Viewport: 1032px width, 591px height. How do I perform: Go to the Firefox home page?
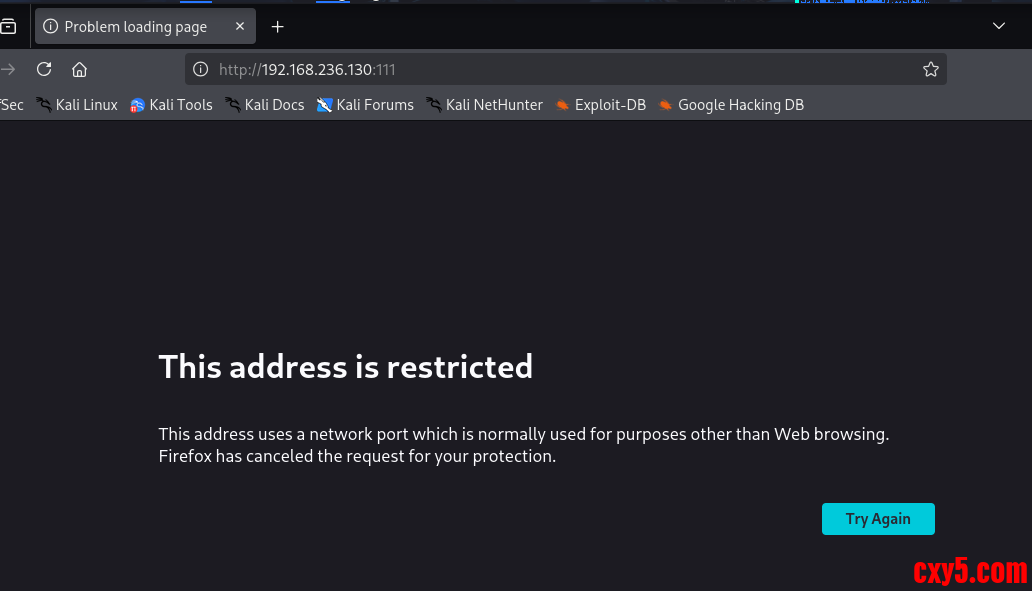(80, 69)
